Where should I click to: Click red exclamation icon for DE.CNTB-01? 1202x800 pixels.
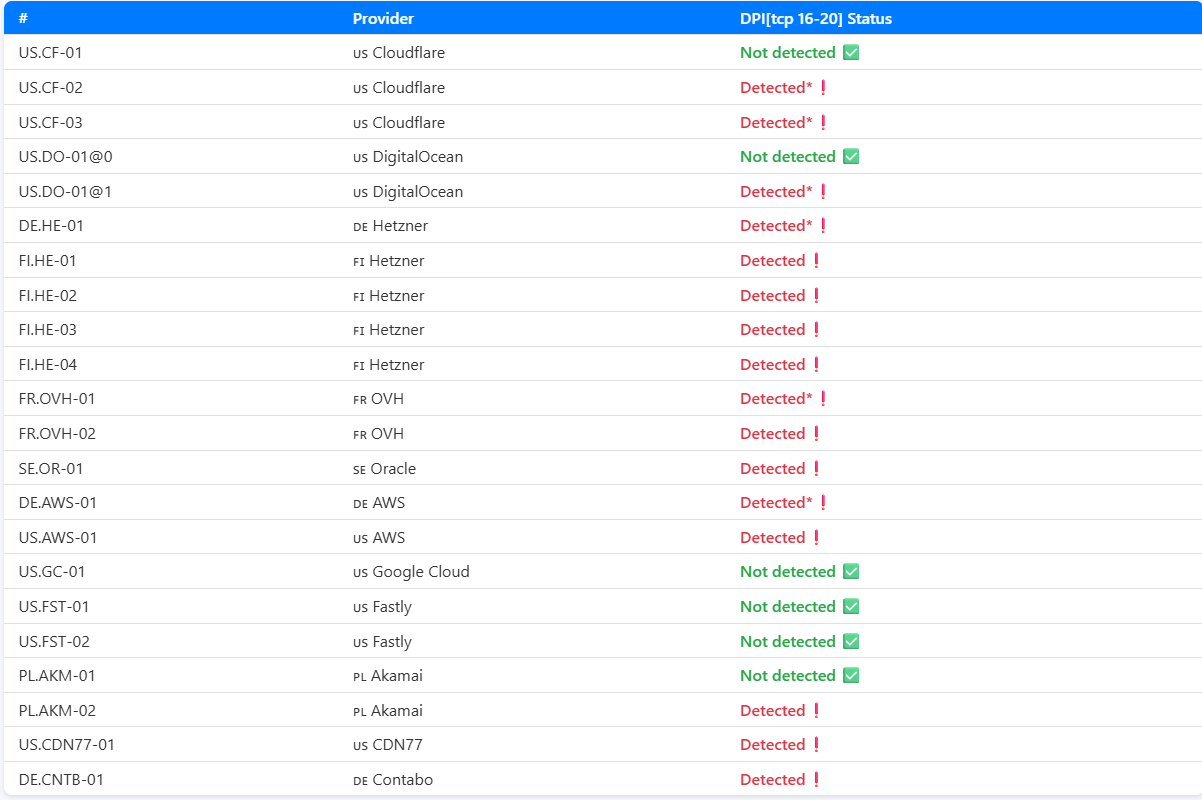(x=816, y=780)
